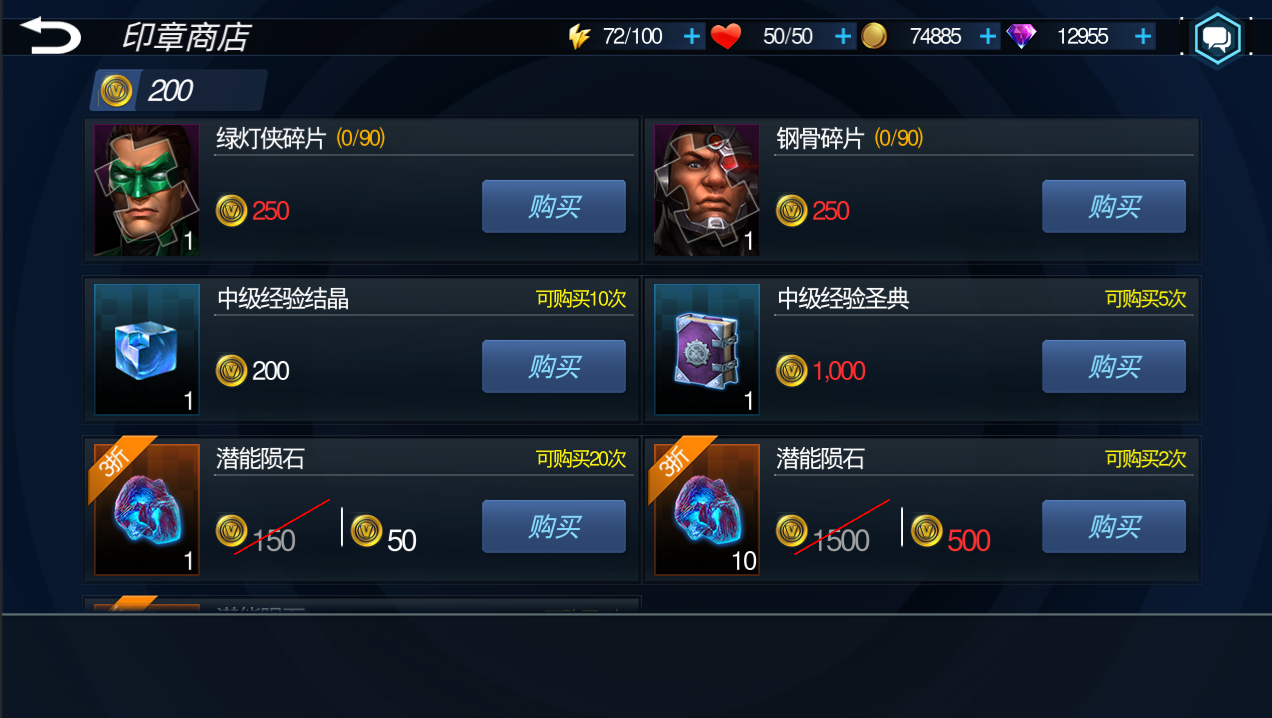The width and height of the screenshot is (1272, 718).
Task: Buy single 潜能陨石 for 50
Action: 554,527
